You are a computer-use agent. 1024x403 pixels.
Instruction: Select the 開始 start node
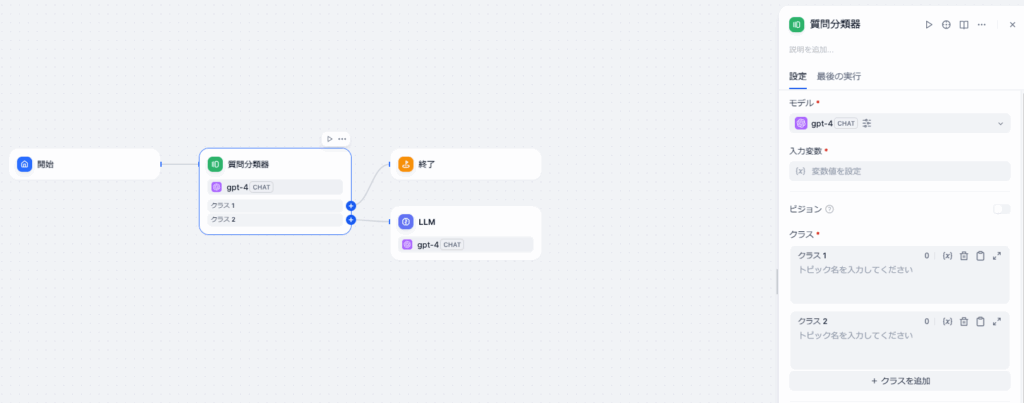tap(85, 164)
